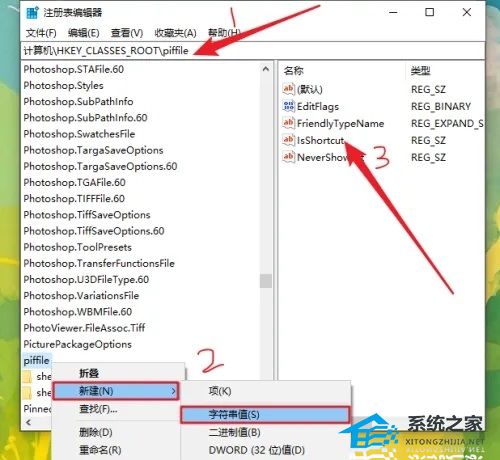Click the IsShortcut value icon

tap(288, 140)
